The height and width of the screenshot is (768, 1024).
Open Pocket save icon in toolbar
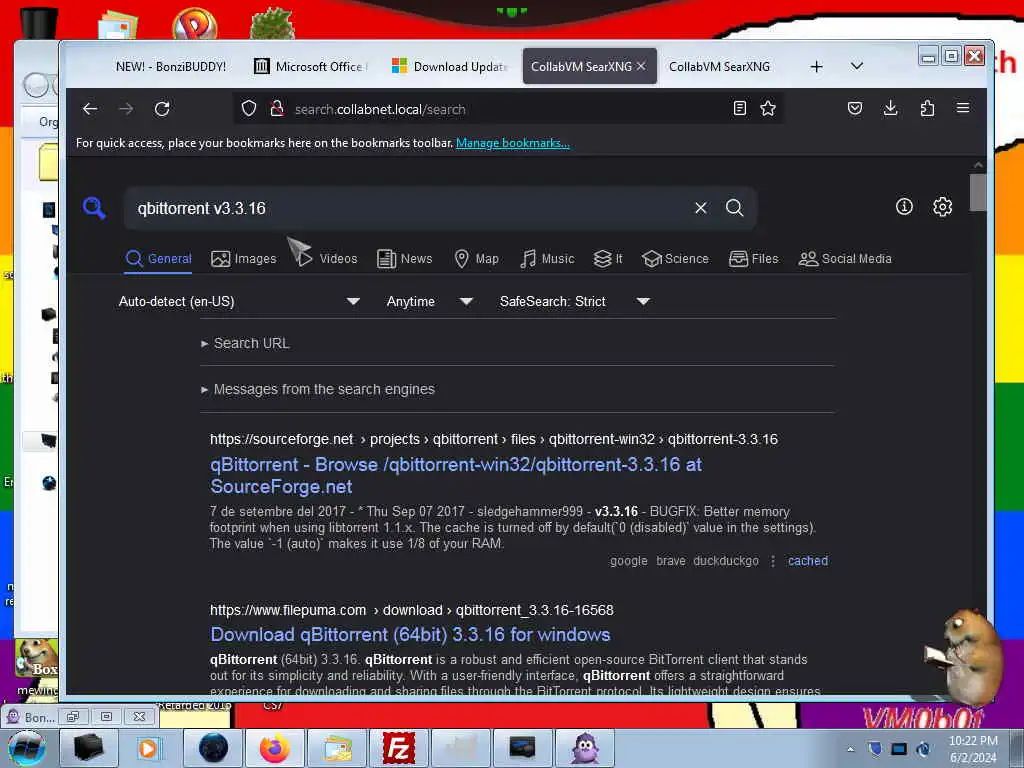tap(855, 108)
